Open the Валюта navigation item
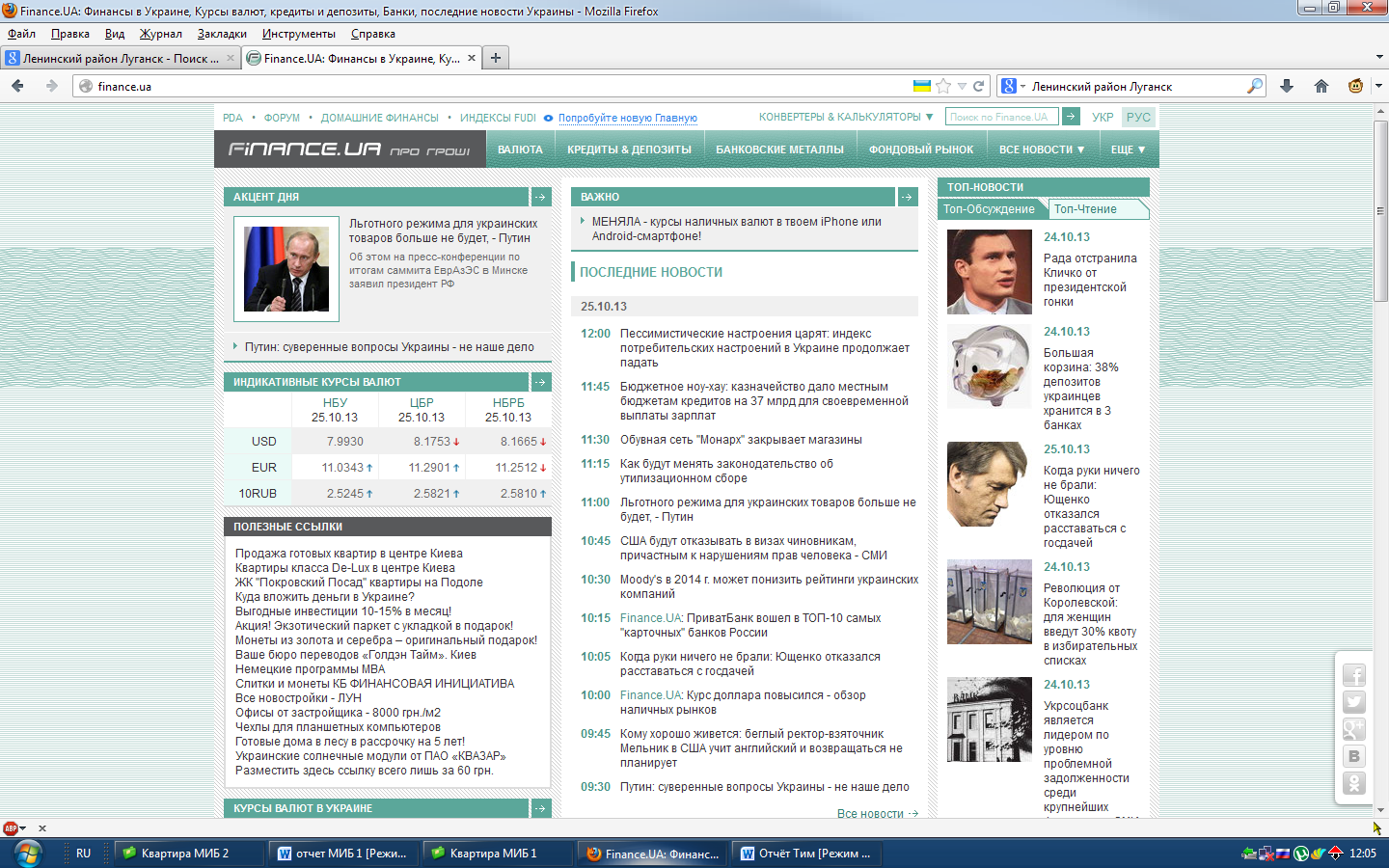1389x868 pixels. pos(520,149)
